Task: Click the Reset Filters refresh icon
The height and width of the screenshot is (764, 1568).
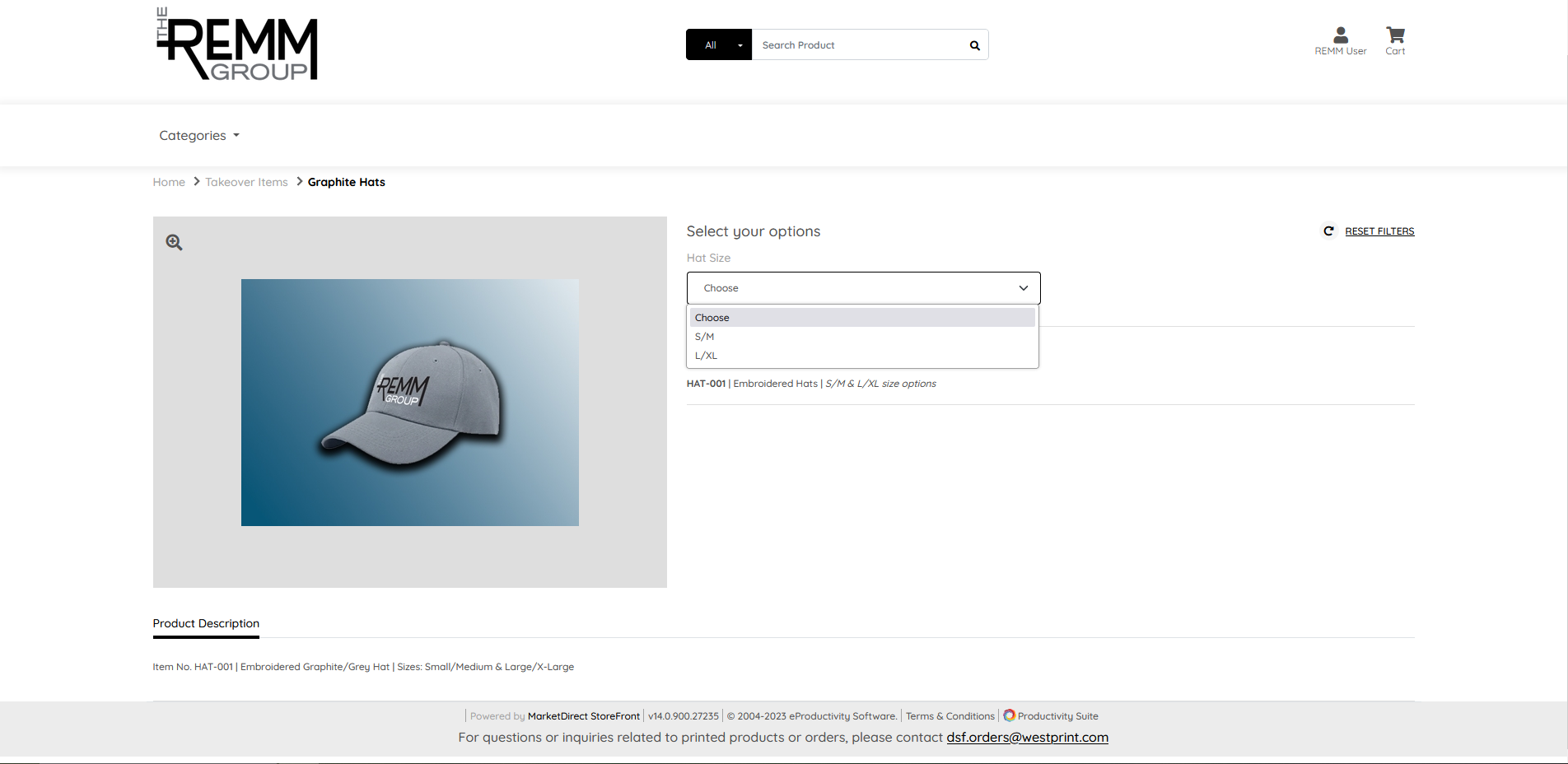Action: click(x=1328, y=231)
